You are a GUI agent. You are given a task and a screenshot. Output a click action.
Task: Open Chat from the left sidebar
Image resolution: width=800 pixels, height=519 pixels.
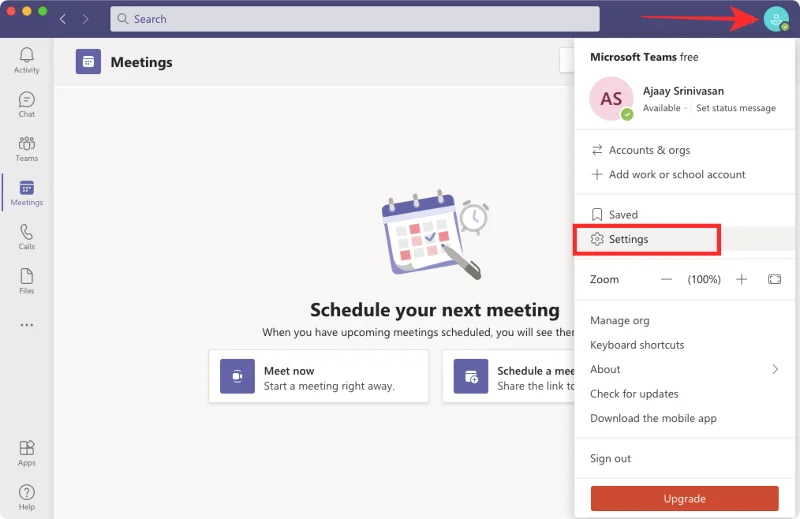(x=27, y=104)
